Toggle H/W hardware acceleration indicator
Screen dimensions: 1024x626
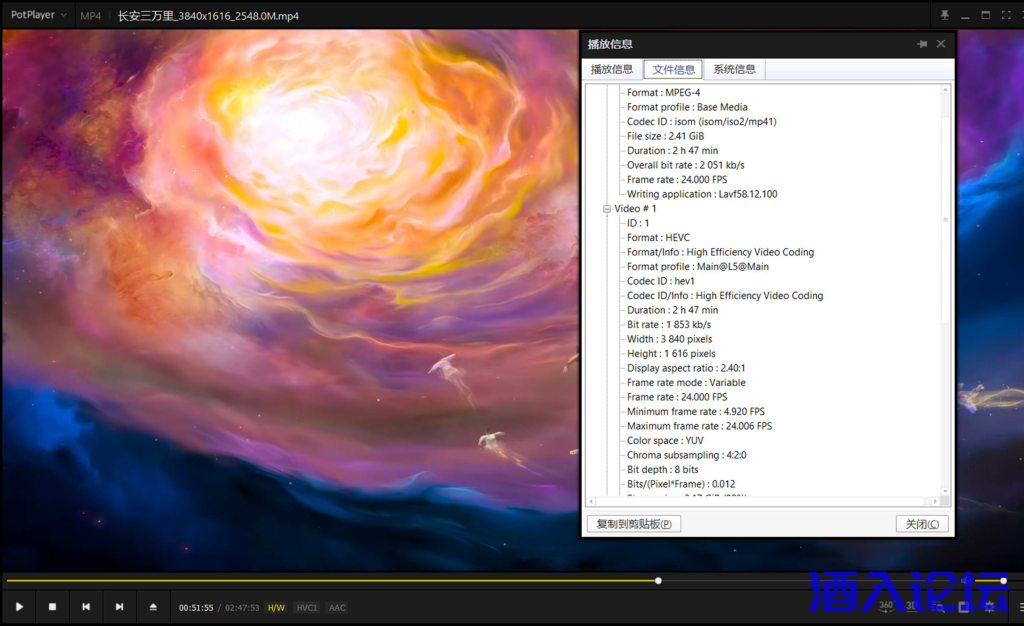tap(276, 608)
